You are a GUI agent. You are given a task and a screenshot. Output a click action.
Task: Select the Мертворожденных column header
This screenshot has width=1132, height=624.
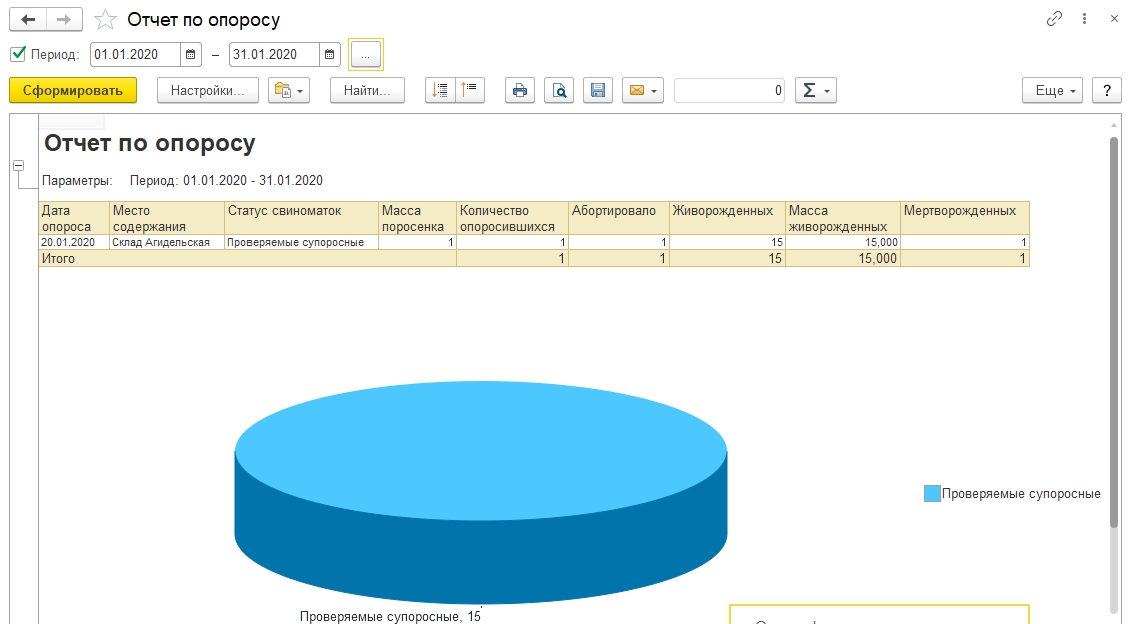(x=965, y=218)
